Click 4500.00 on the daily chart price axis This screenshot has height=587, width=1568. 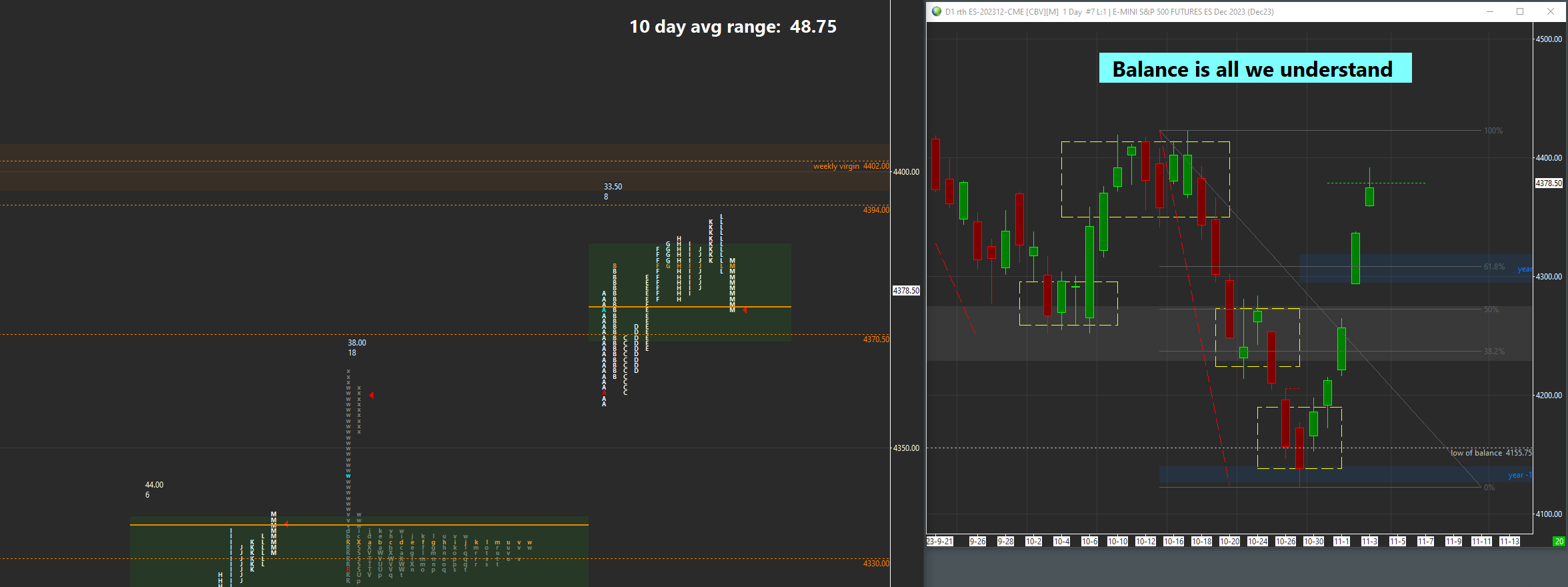[x=1549, y=39]
